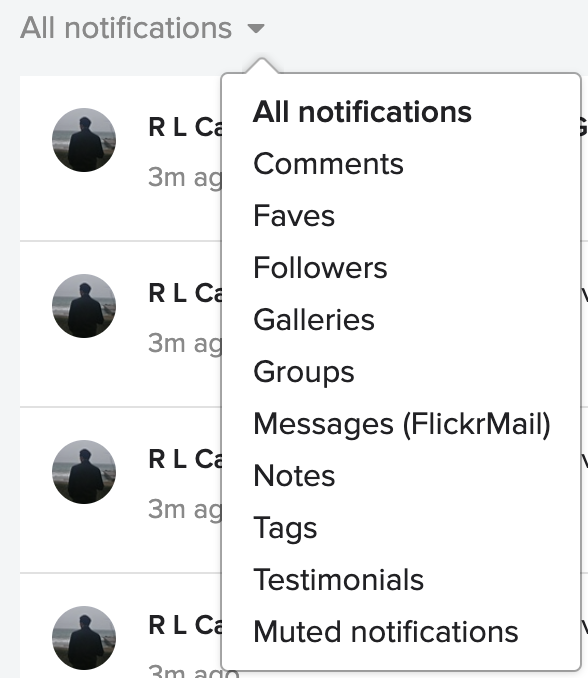Click the first notification's profile avatar
The height and width of the screenshot is (678, 588).
pyautogui.click(x=84, y=140)
